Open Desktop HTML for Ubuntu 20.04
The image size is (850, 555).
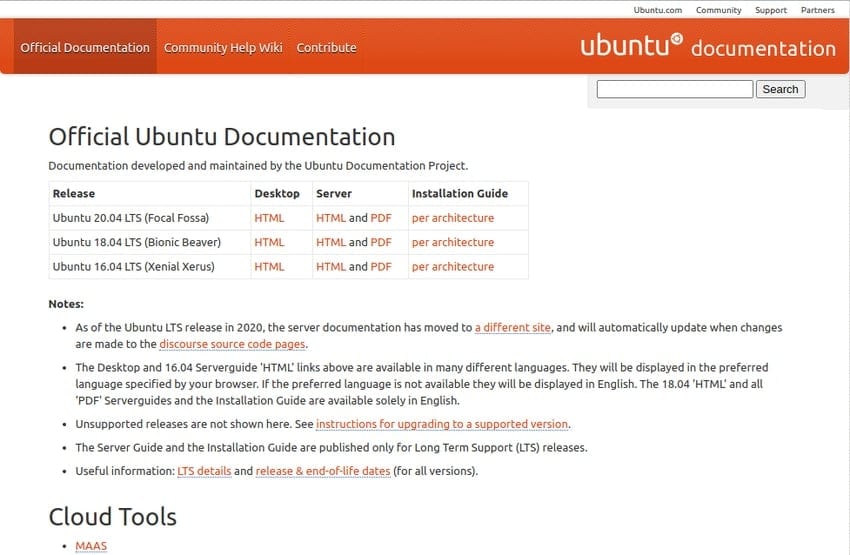click(269, 218)
